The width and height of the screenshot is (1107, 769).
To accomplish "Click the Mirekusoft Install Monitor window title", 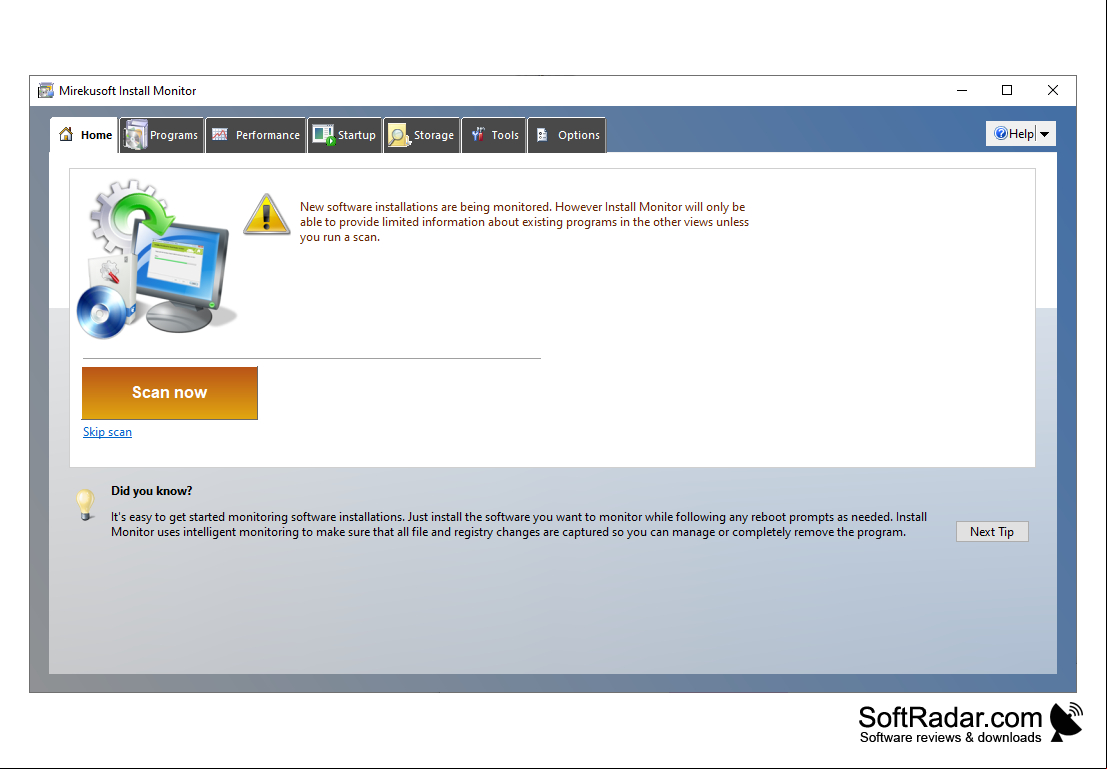I will (128, 90).
